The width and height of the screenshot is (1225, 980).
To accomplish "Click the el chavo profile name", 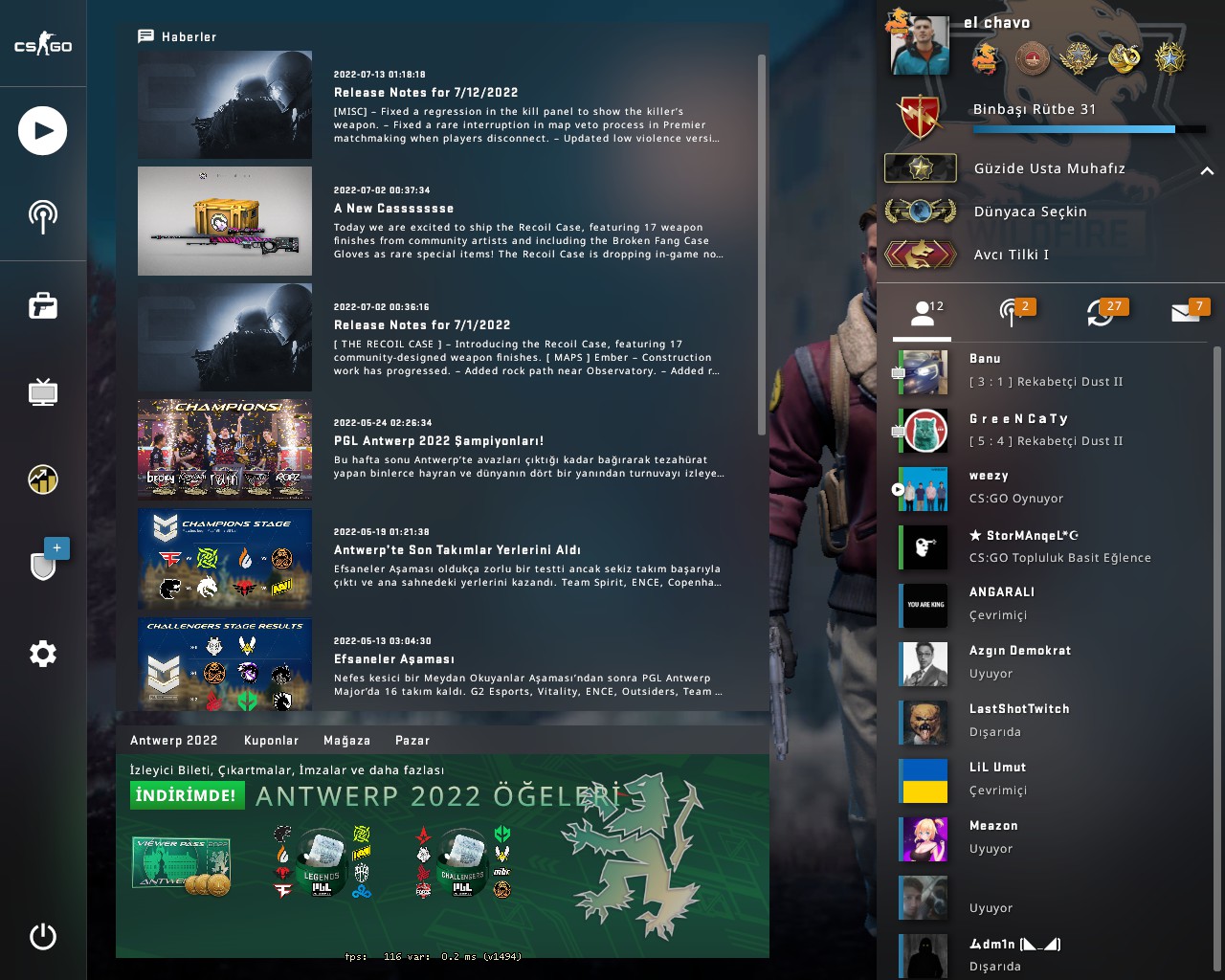I will tap(997, 23).
